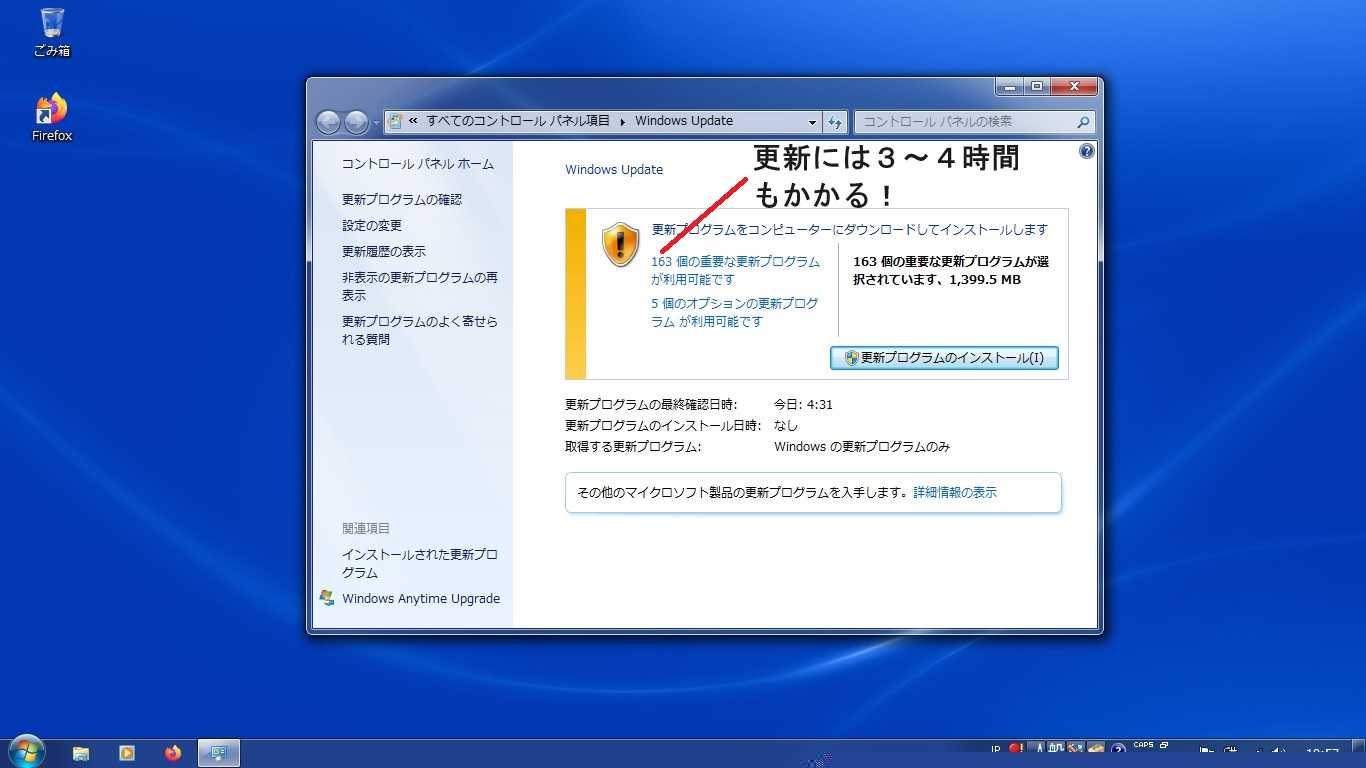Launch Windows Media Player from taskbar
Viewport: 1366px width, 768px height.
tap(127, 753)
